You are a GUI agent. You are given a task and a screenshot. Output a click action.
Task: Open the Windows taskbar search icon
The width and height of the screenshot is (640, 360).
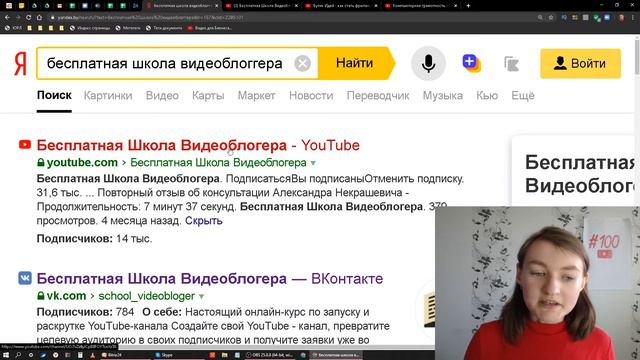pos(18,355)
